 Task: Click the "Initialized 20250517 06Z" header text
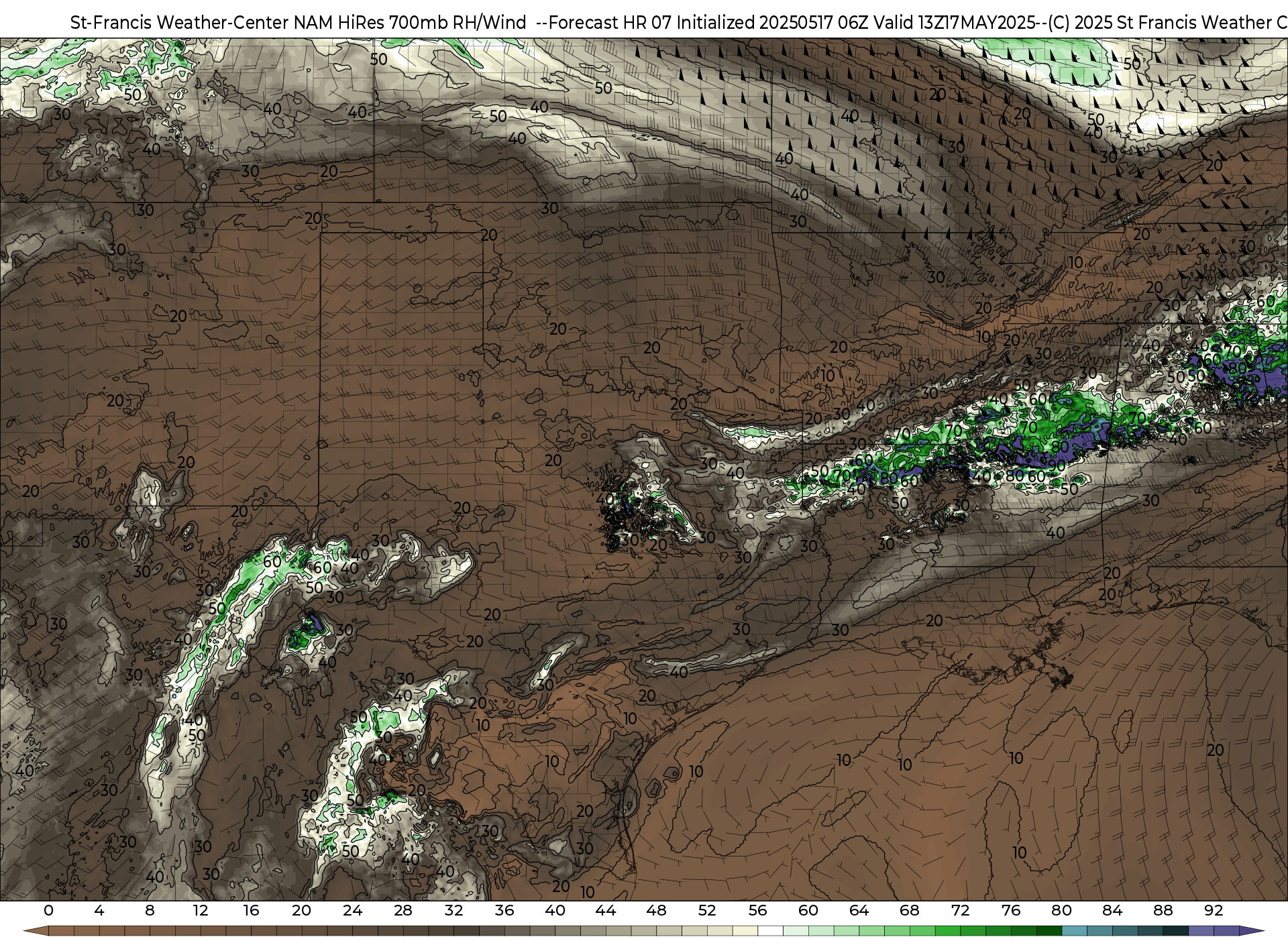coord(772,23)
